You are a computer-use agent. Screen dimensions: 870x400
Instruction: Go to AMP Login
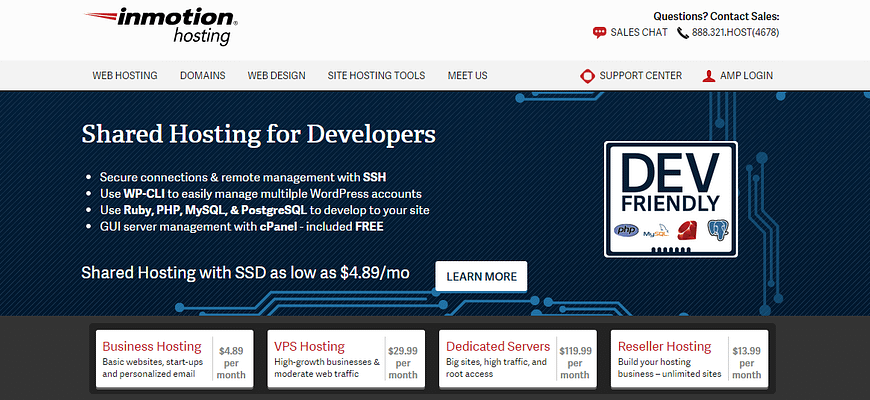coord(746,75)
